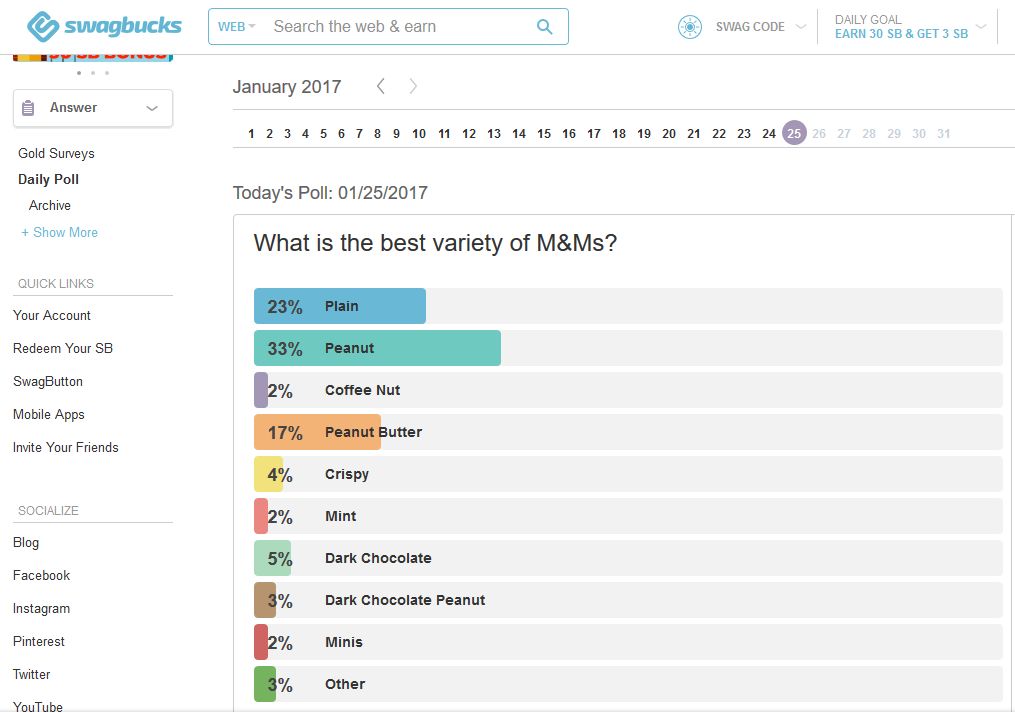Visit Facebook under Socialize
The image size is (1015, 712).
pyautogui.click(x=41, y=575)
